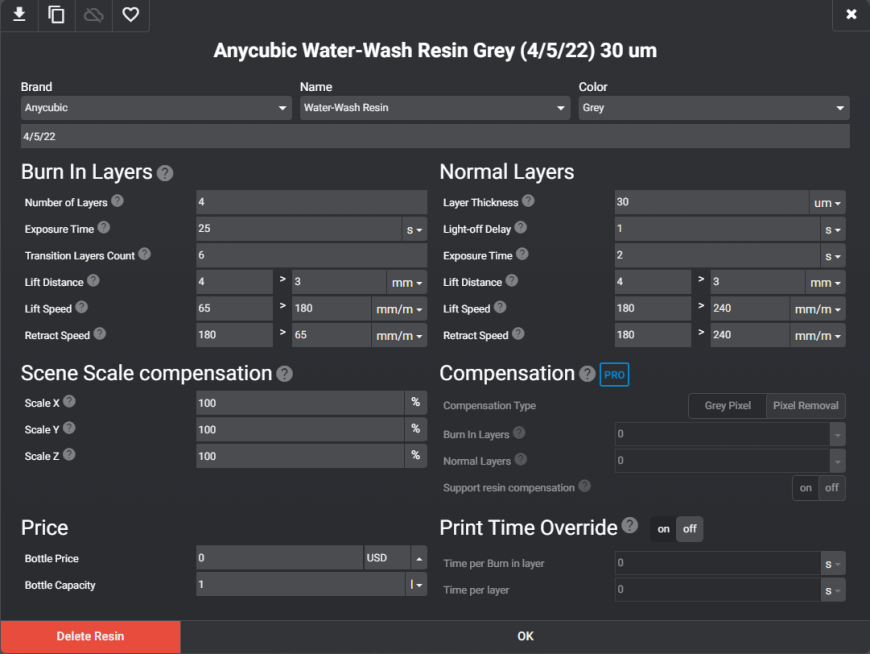Click the Delete Resin button
The width and height of the screenshot is (870, 654).
pyautogui.click(x=90, y=637)
